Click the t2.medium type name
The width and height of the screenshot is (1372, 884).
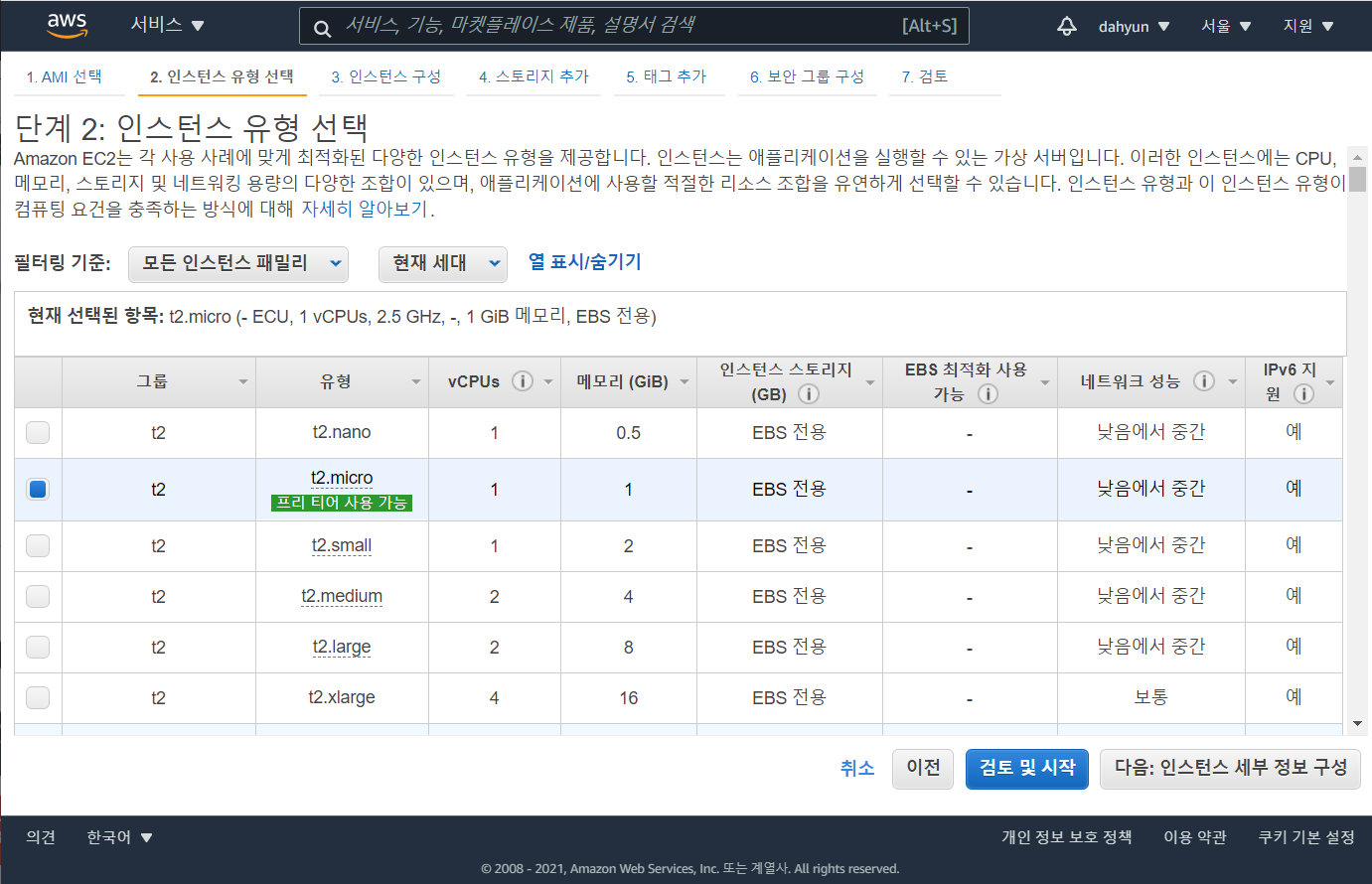coord(342,596)
